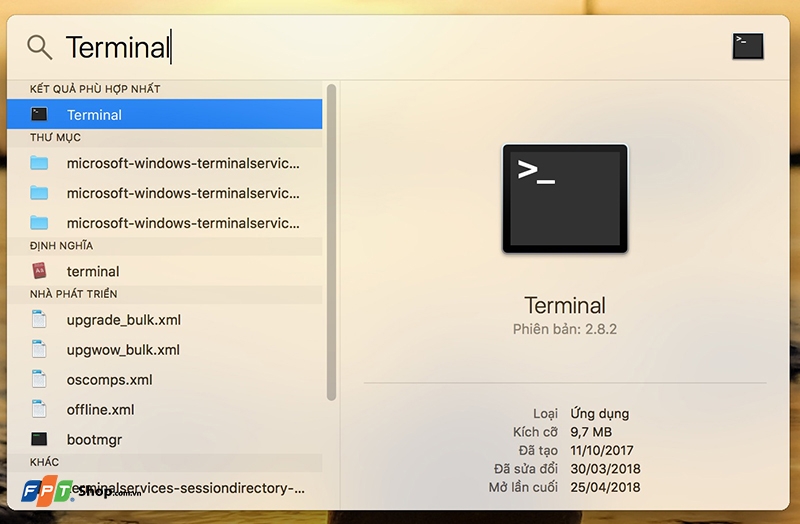Click the Spotlight magnifying glass icon
The height and width of the screenshot is (524, 800).
coord(39,47)
